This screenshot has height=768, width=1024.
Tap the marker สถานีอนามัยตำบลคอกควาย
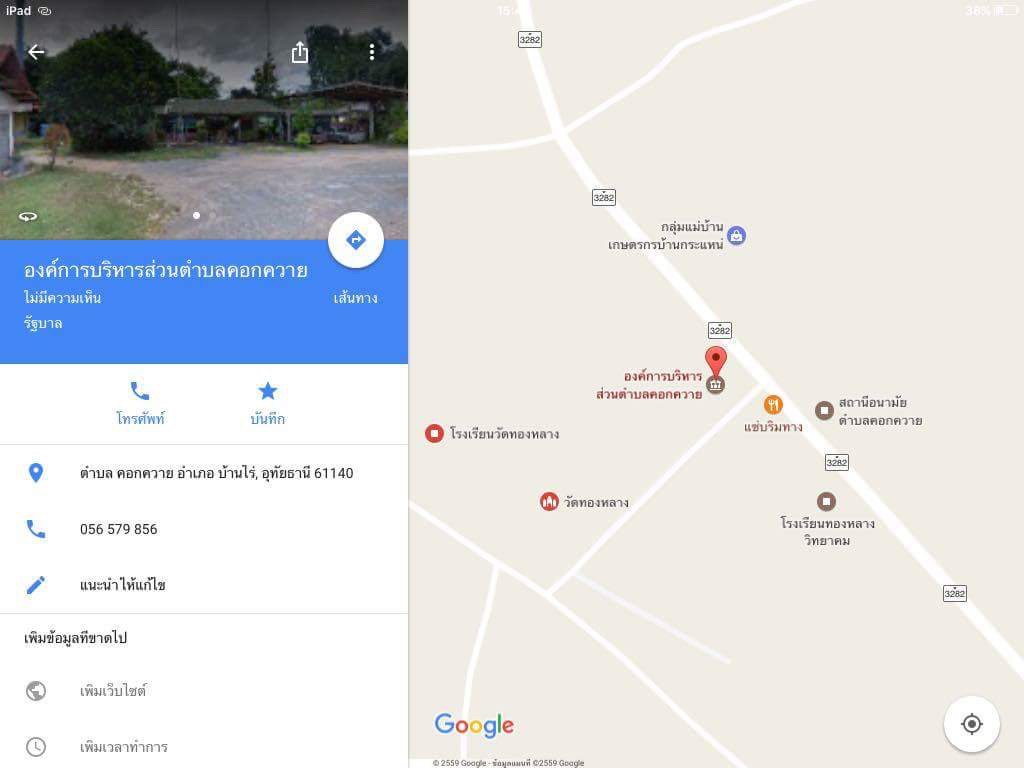[x=824, y=410]
